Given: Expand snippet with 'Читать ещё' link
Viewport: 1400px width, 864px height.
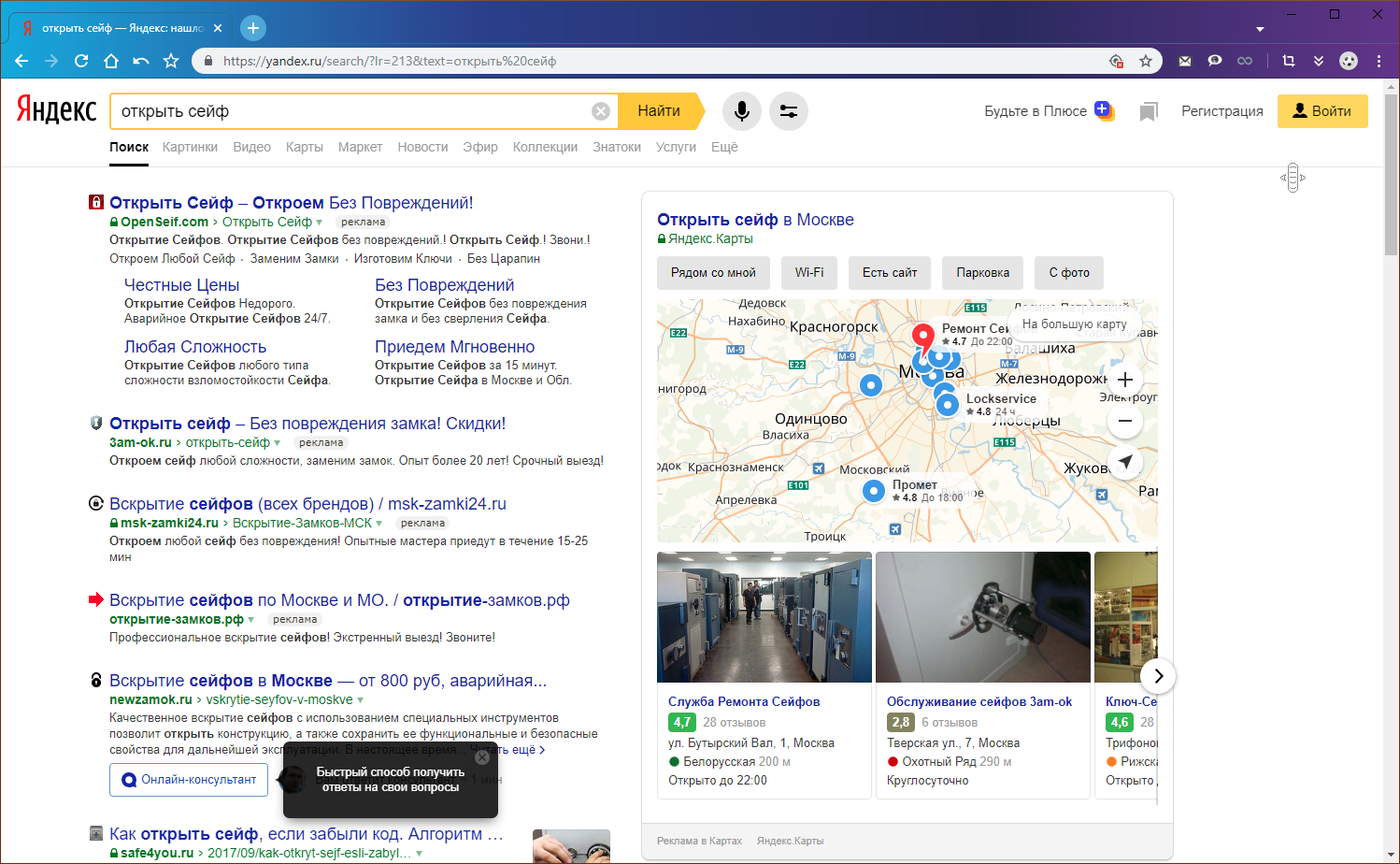Looking at the screenshot, I should tap(506, 750).
